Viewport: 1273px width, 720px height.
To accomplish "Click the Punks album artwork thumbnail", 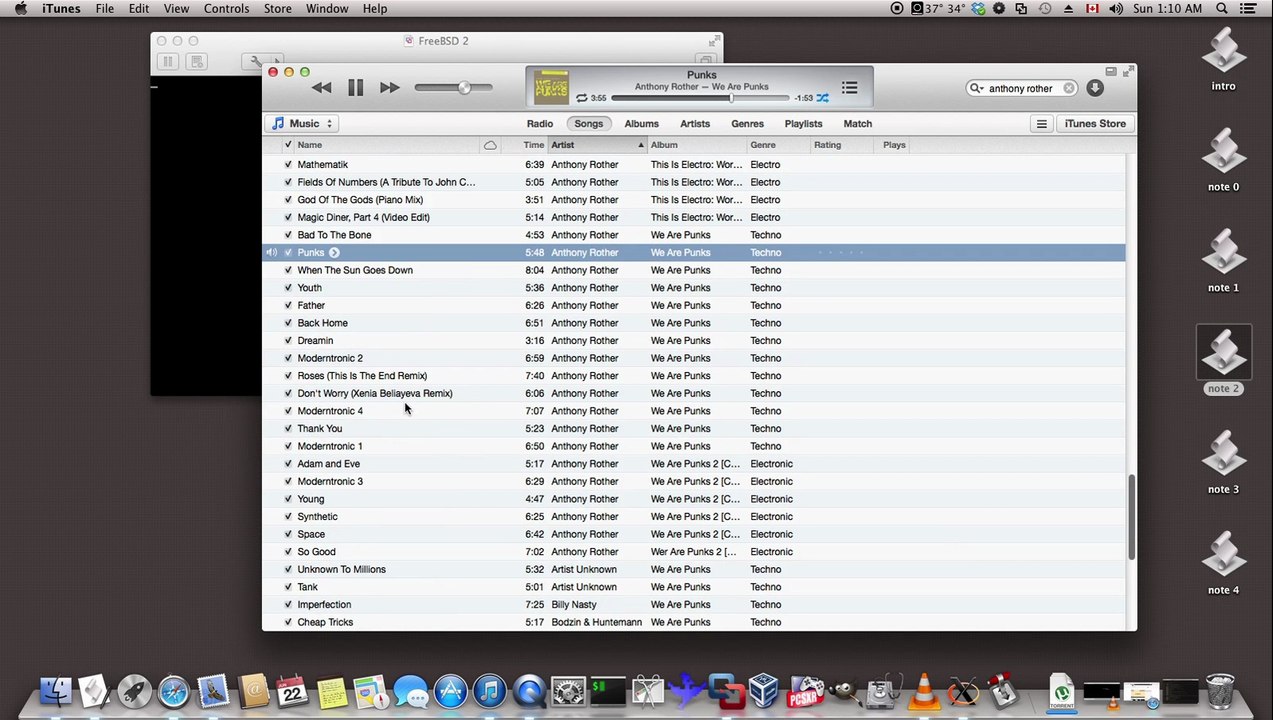I will [550, 87].
